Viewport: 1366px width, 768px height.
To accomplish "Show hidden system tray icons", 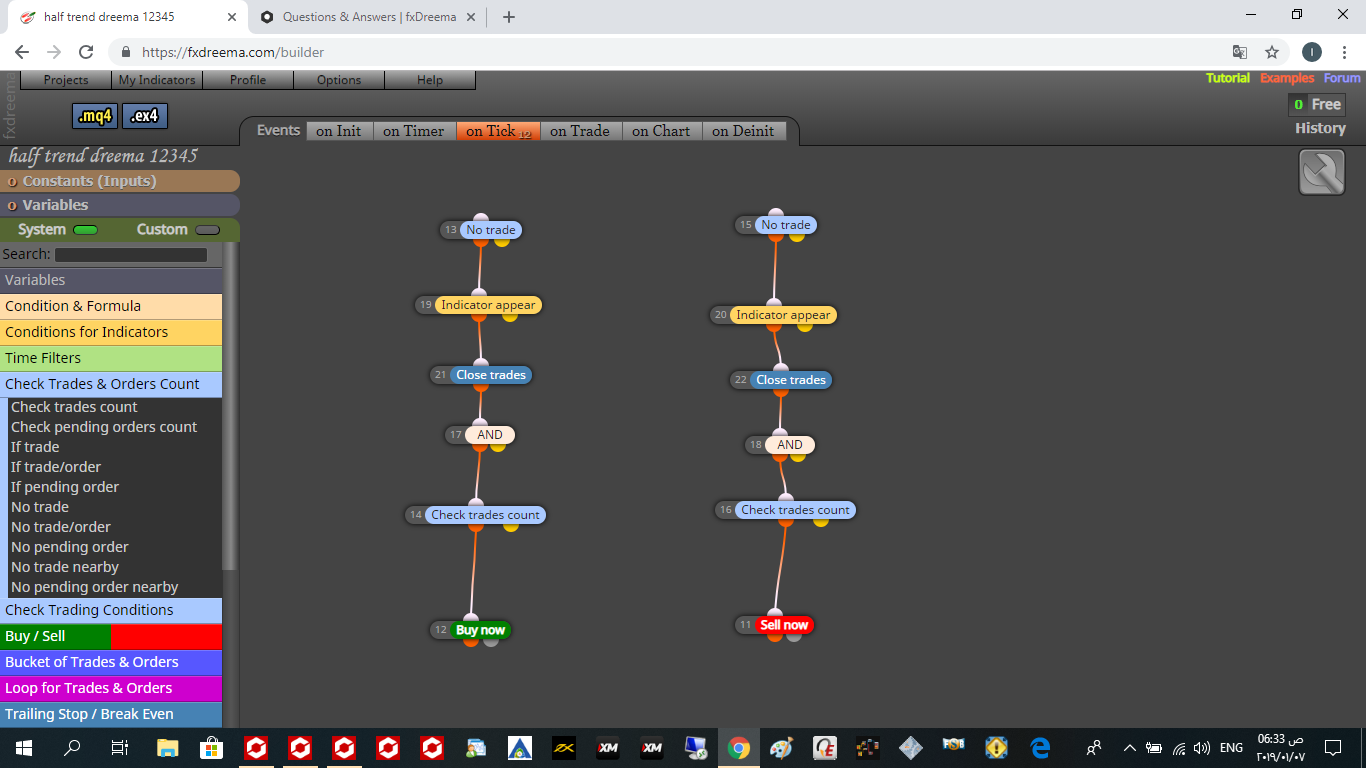I will click(x=1130, y=747).
